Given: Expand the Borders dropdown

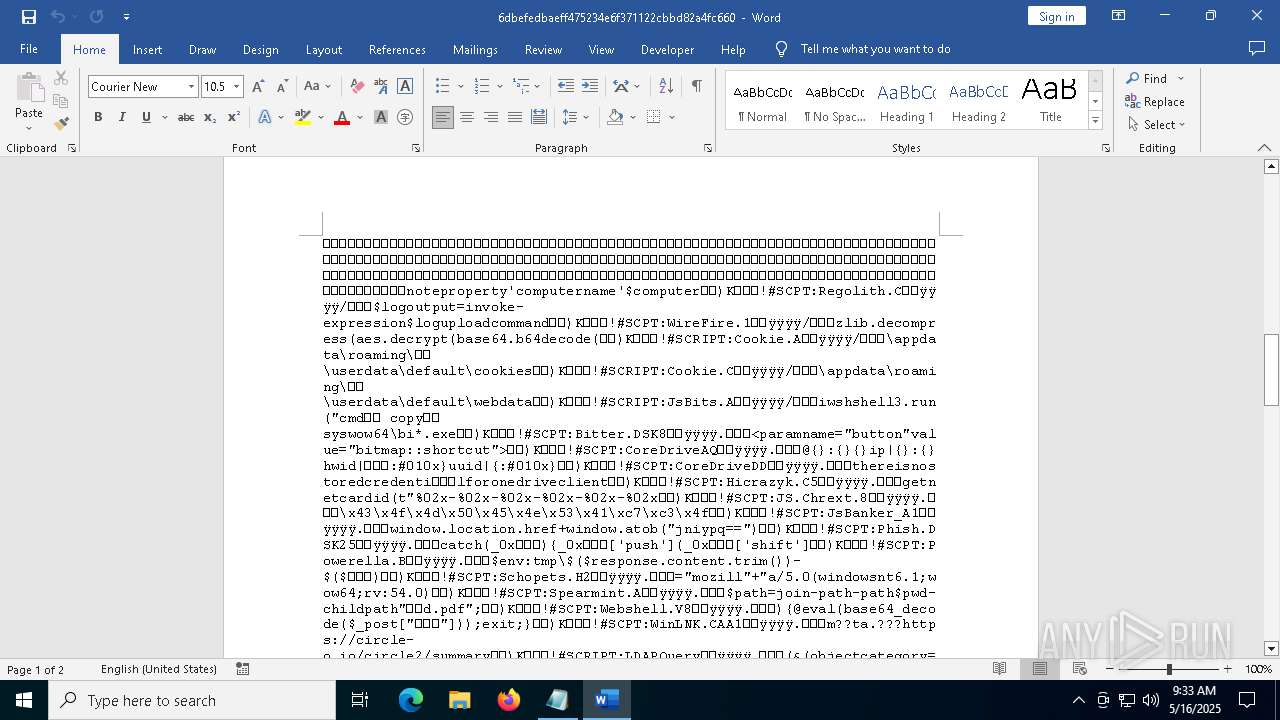Looking at the screenshot, I should click(672, 117).
